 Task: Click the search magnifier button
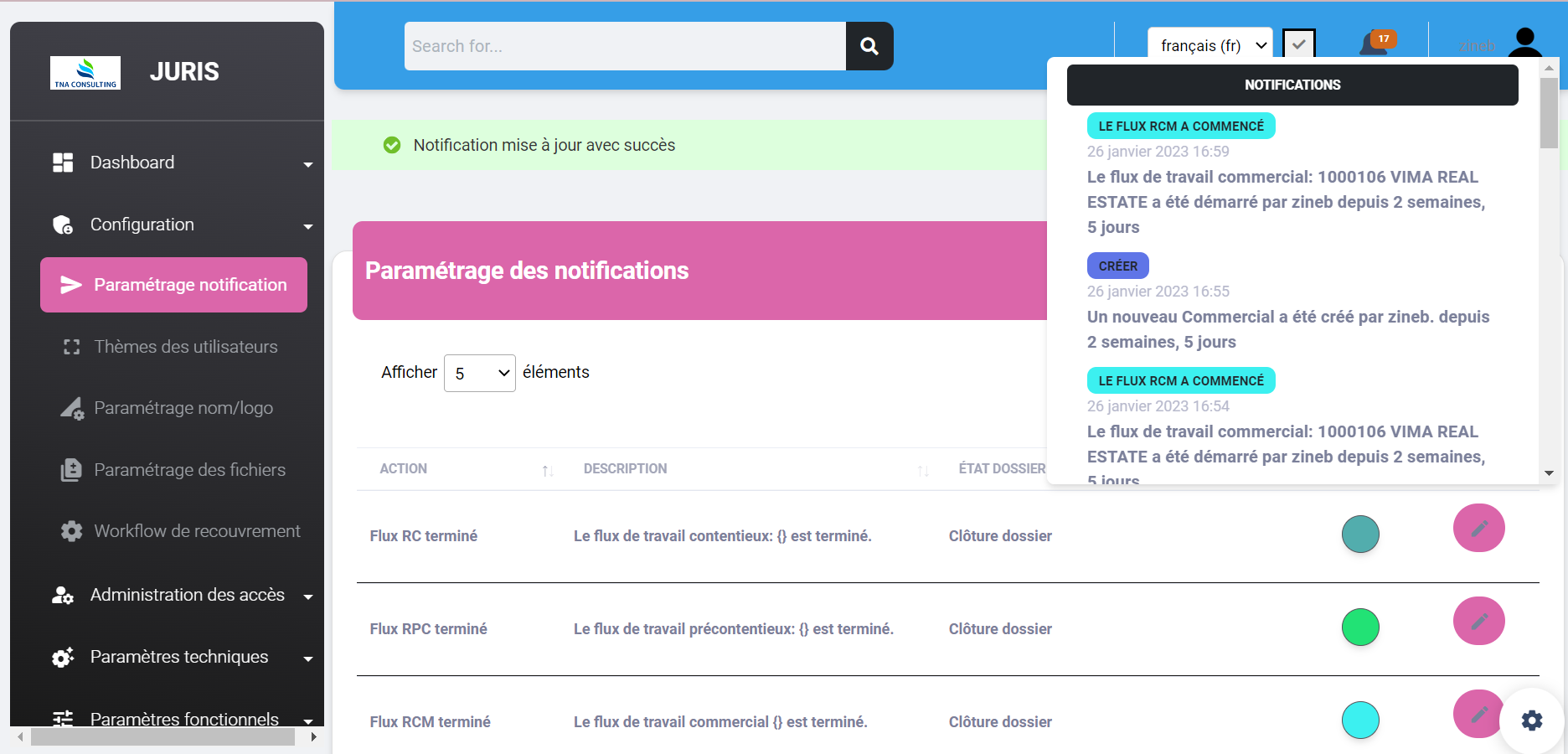click(869, 46)
